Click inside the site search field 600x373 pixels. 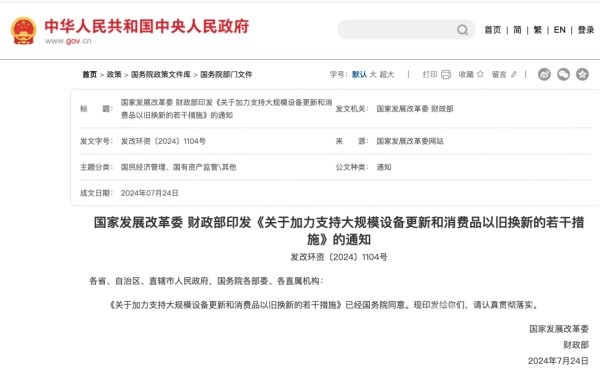click(x=396, y=30)
